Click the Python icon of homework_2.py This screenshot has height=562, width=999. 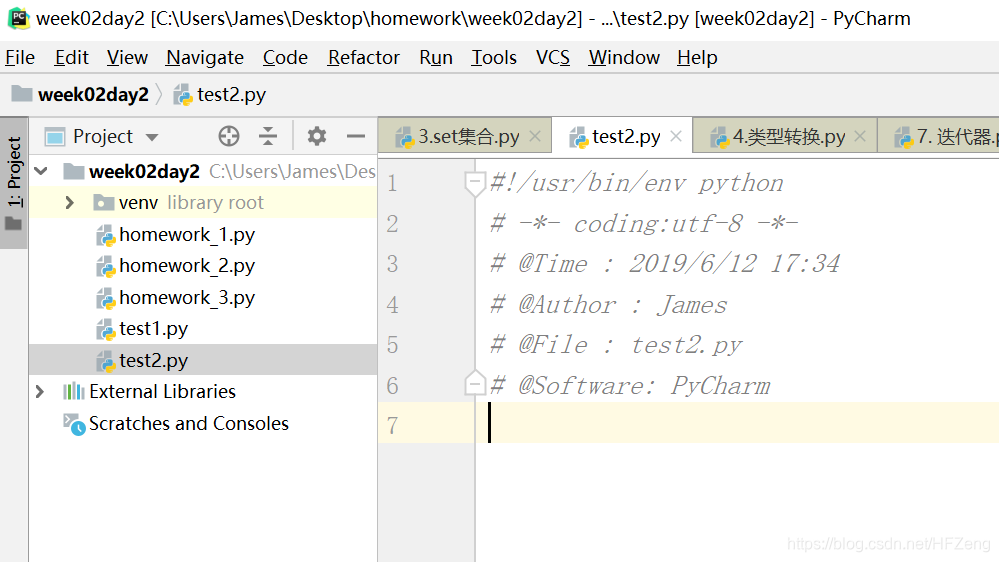click(105, 266)
